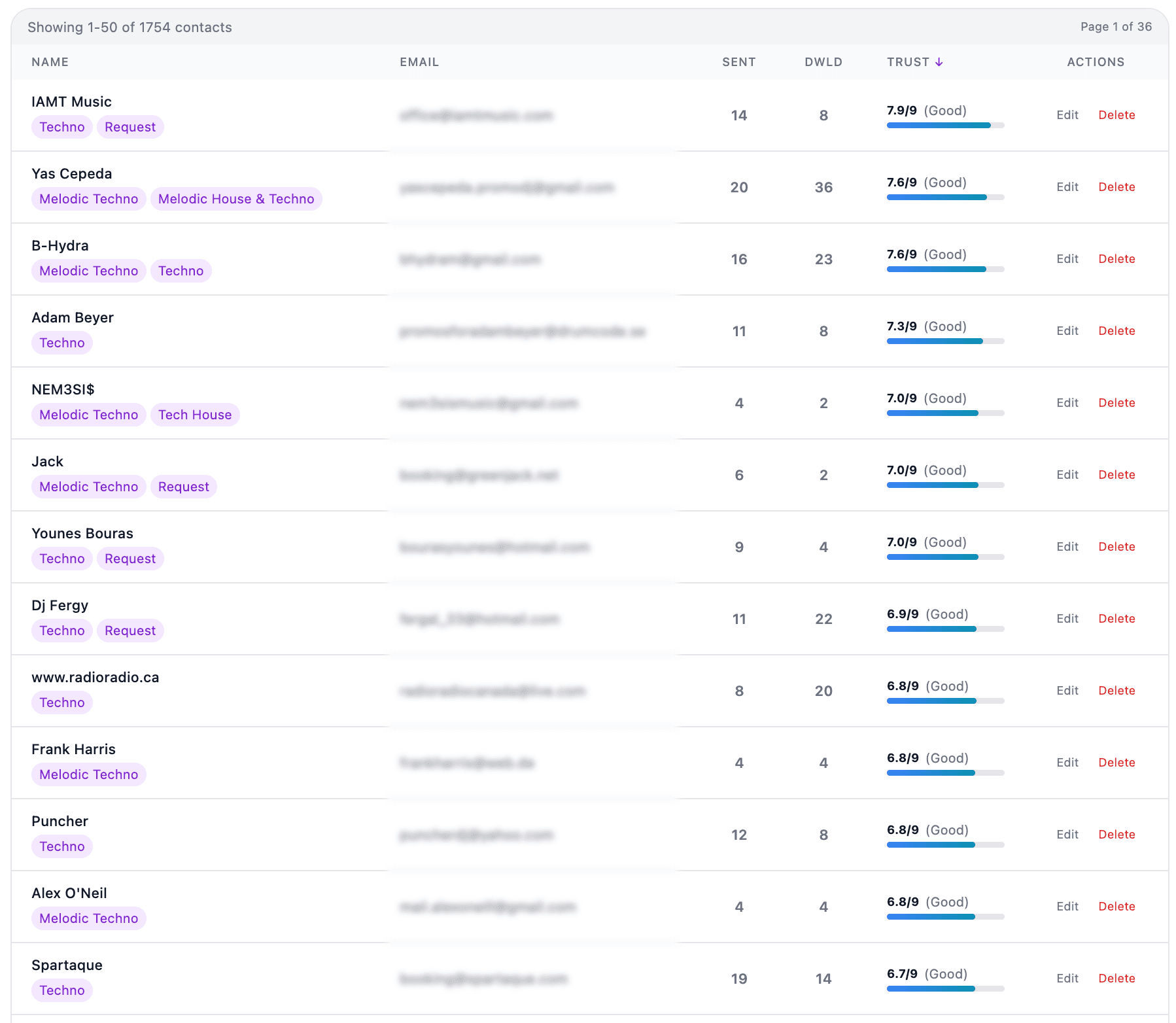Select the Techno tag on IAMT Music
Viewport: 1176px width, 1023px height.
coord(61,126)
